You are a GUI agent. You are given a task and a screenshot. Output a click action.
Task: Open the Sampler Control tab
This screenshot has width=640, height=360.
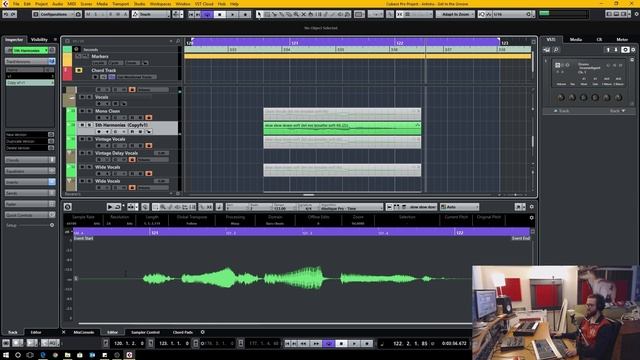tap(145, 332)
